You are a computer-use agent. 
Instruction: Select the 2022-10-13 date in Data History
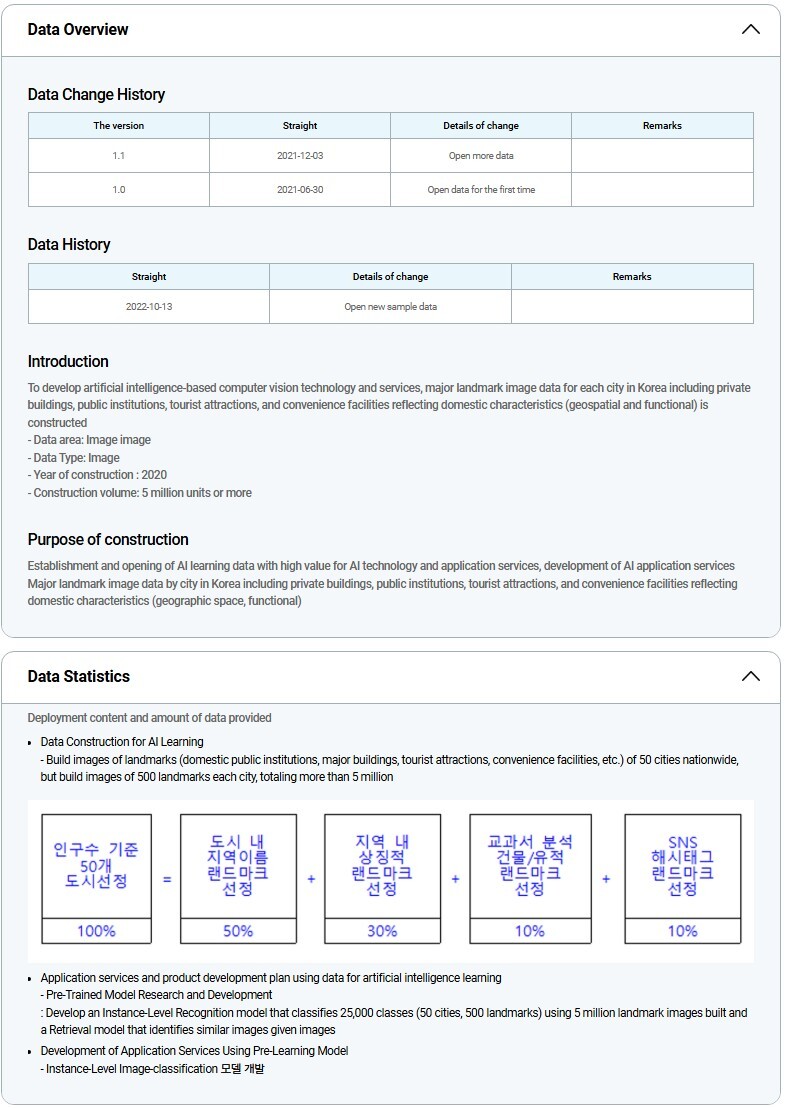(x=149, y=307)
